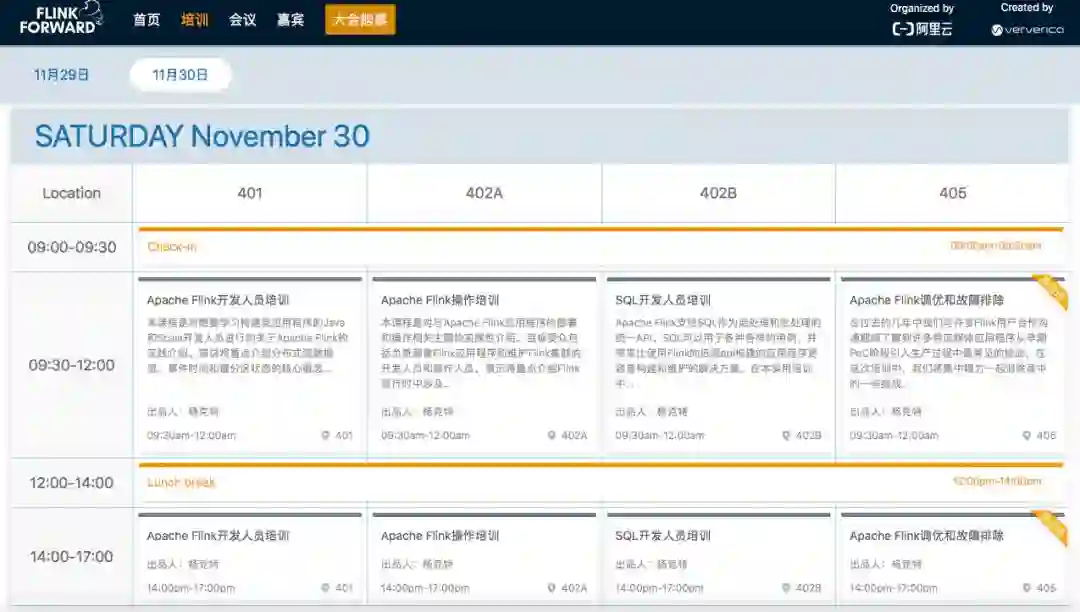Open morning SQL开发人员培训 session title
The height and width of the screenshot is (612, 1080).
click(x=663, y=300)
